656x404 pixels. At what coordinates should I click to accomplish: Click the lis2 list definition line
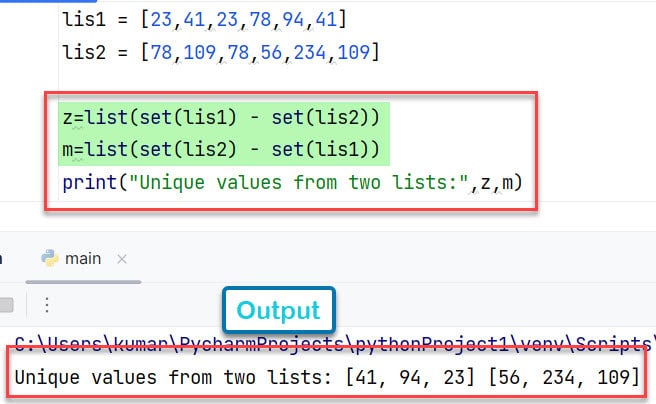click(x=221, y=52)
